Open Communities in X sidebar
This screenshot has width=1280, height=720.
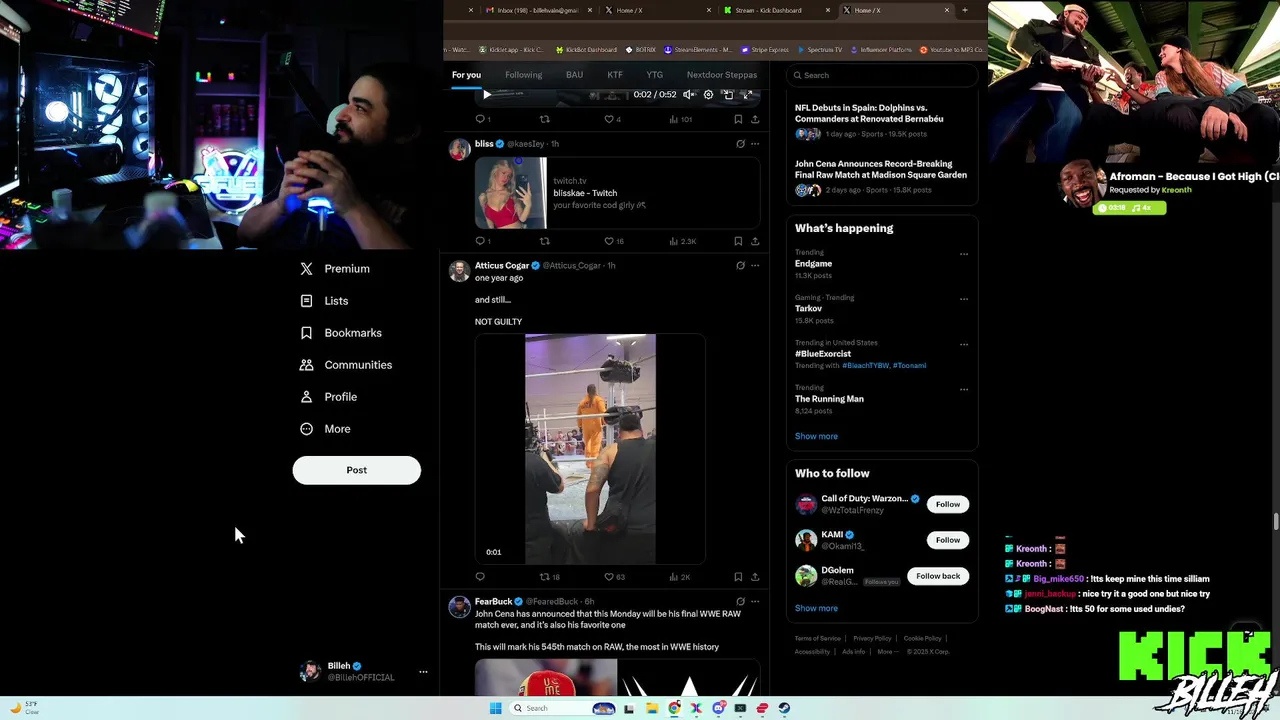346,365
